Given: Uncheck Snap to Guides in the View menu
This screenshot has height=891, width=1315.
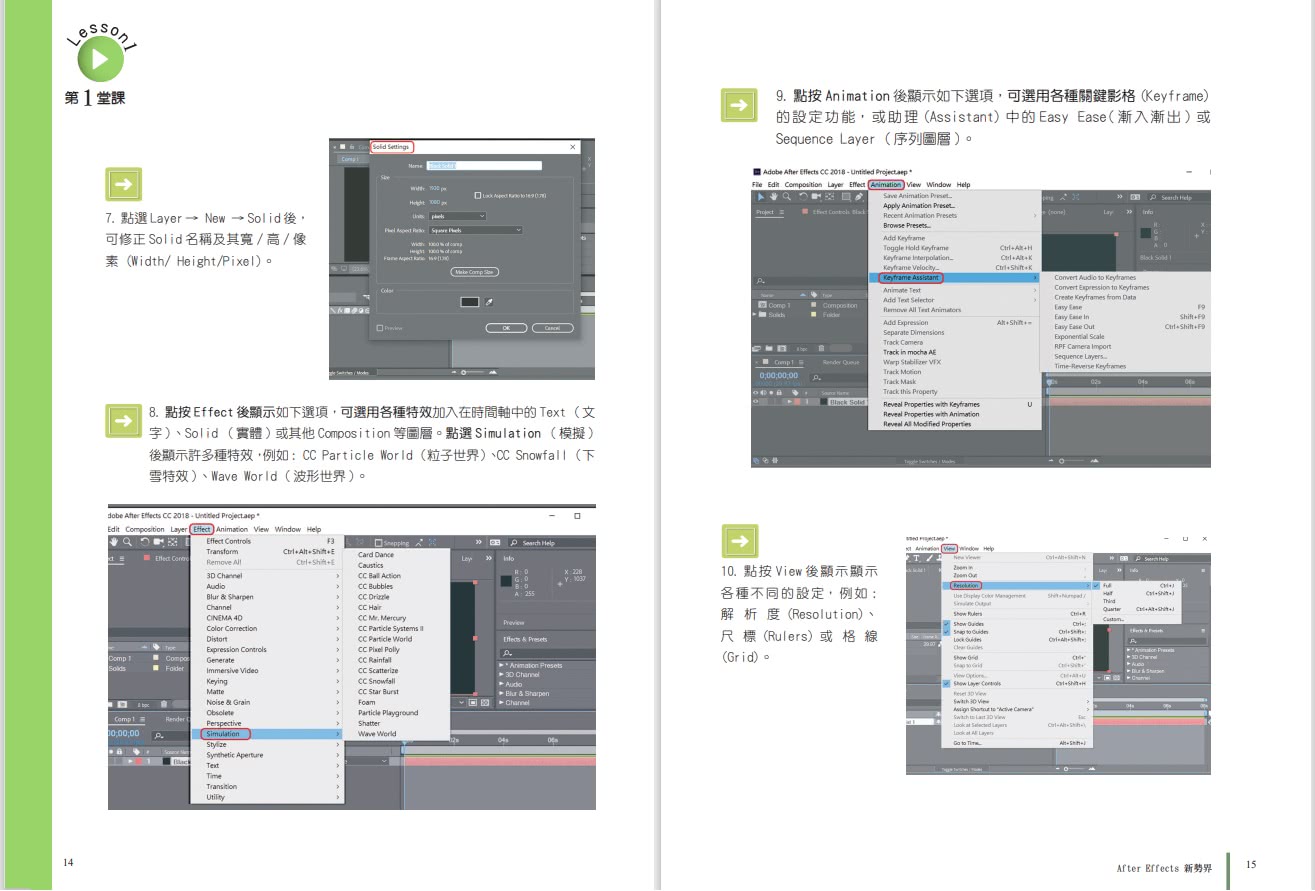Looking at the screenshot, I should (946, 632).
